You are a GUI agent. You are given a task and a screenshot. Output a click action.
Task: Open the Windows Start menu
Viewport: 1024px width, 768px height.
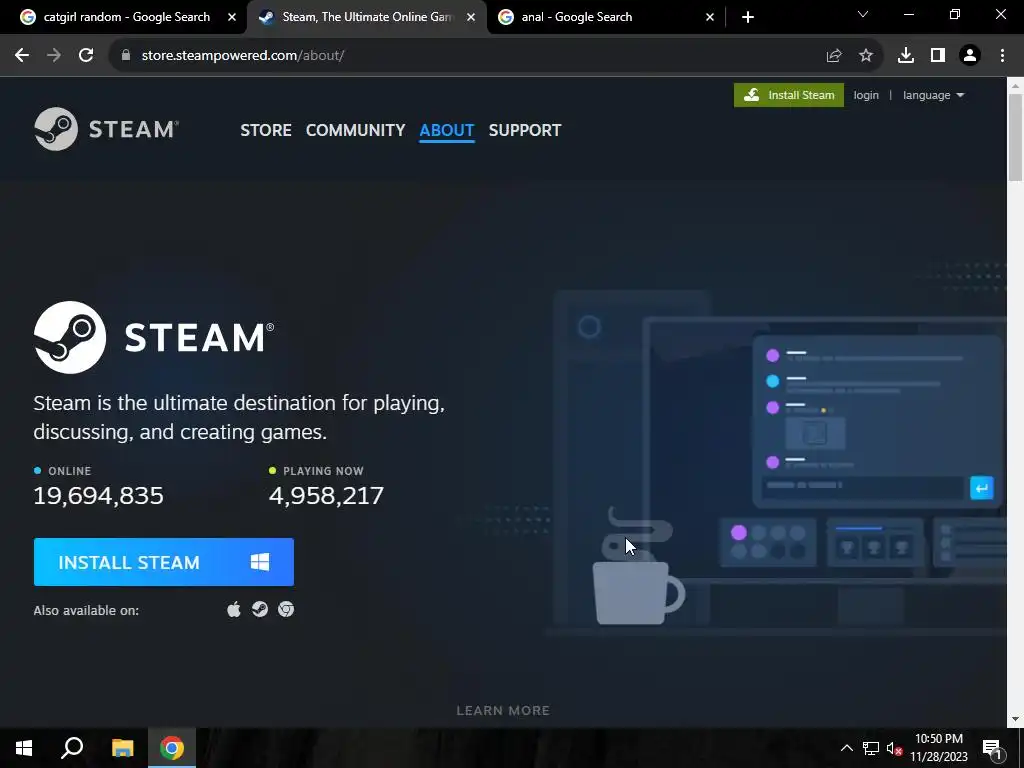click(x=24, y=748)
